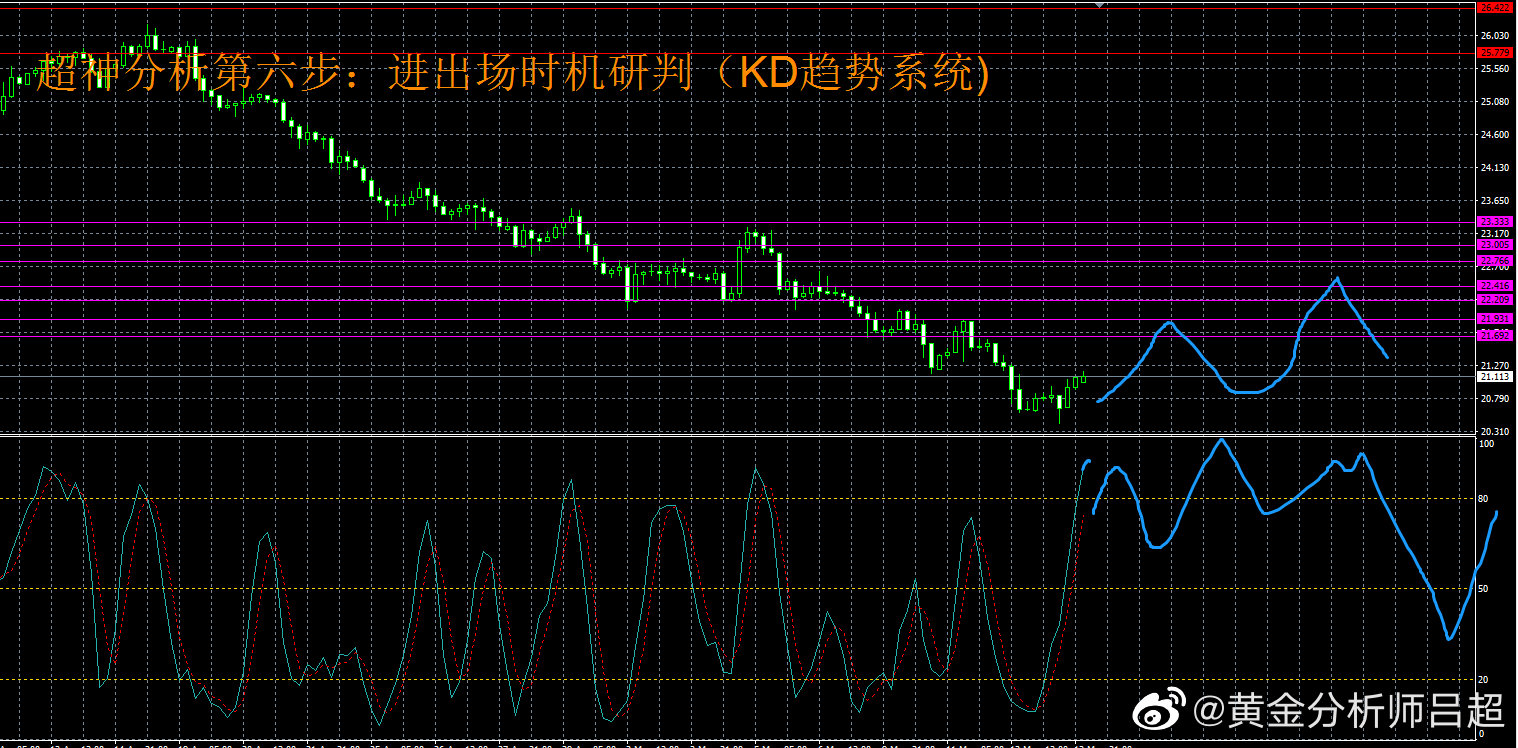Click the @黄金分析师吕超 watermark text
The image size is (1518, 748).
point(1350,711)
